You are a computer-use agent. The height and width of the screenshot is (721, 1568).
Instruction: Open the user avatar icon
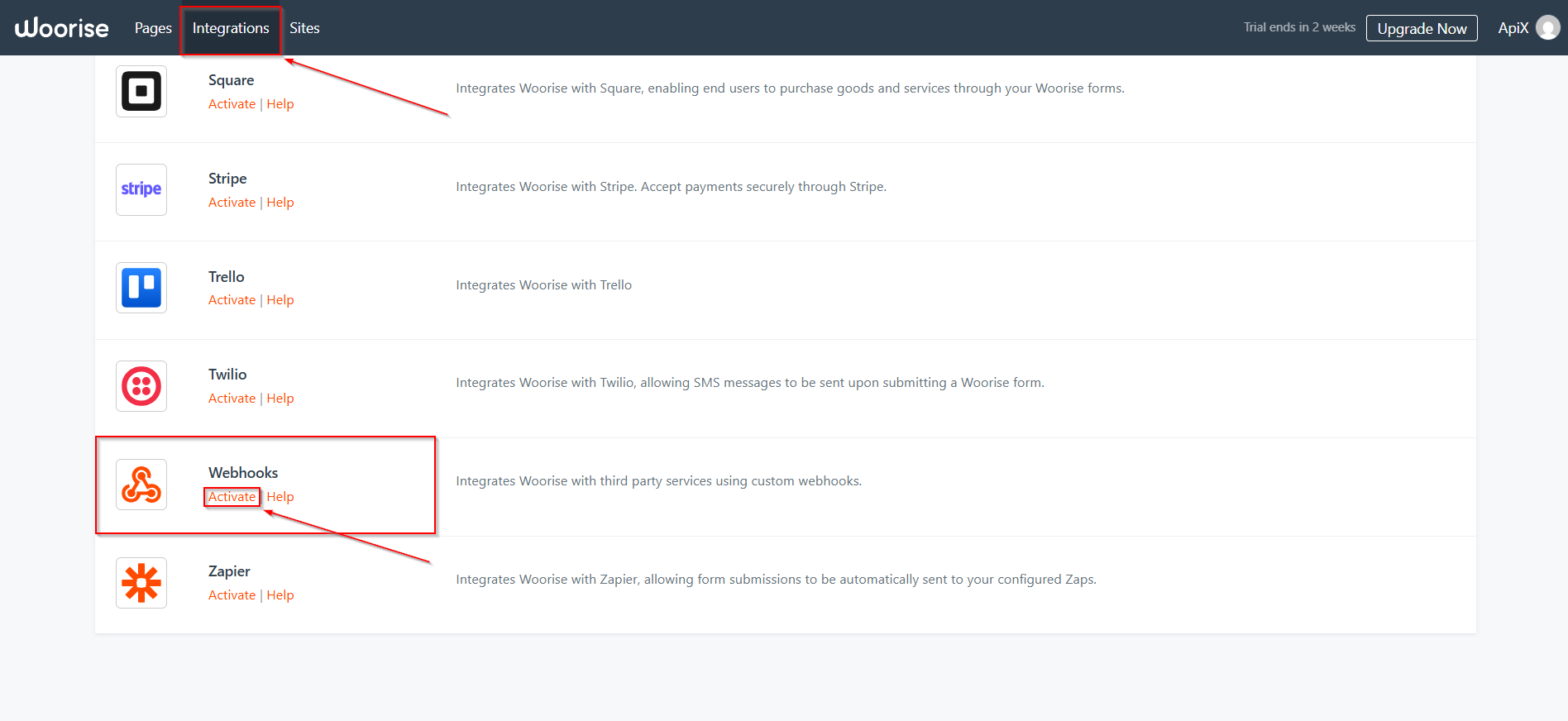point(1547,28)
